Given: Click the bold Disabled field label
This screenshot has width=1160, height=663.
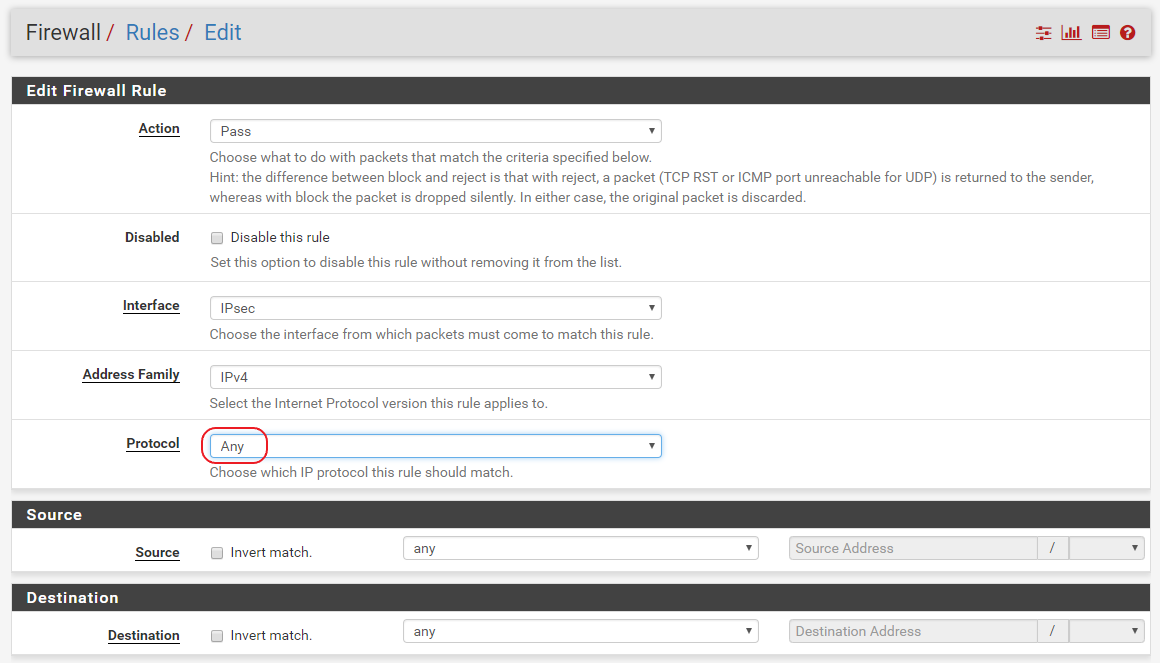Looking at the screenshot, I should click(152, 237).
